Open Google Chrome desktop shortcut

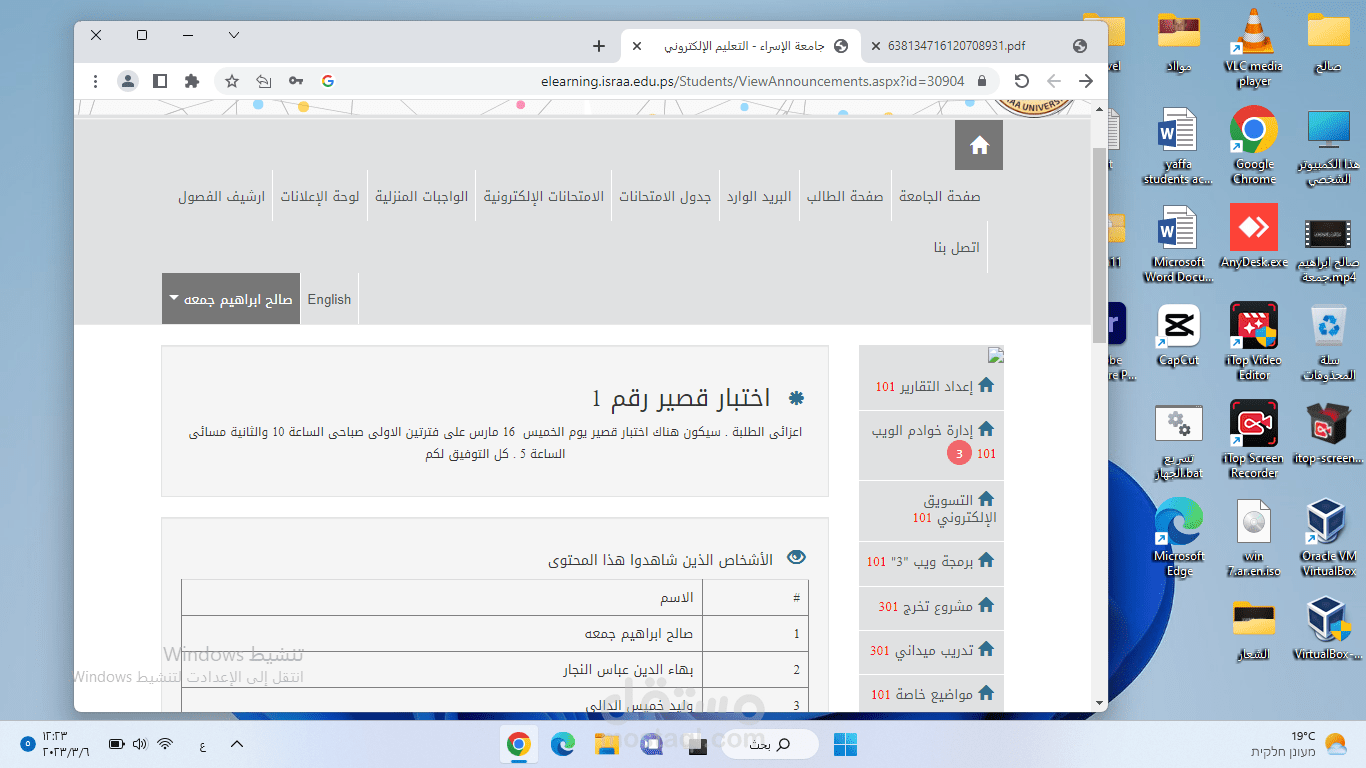pyautogui.click(x=1253, y=146)
